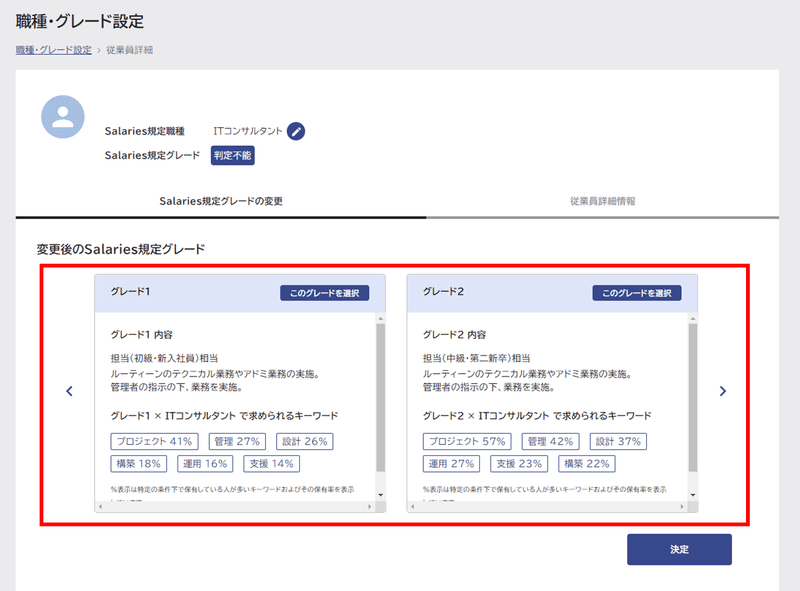Image resolution: width=800 pixels, height=591 pixels.
Task: Click the ITコンサルタント job type value
Action: (247, 131)
